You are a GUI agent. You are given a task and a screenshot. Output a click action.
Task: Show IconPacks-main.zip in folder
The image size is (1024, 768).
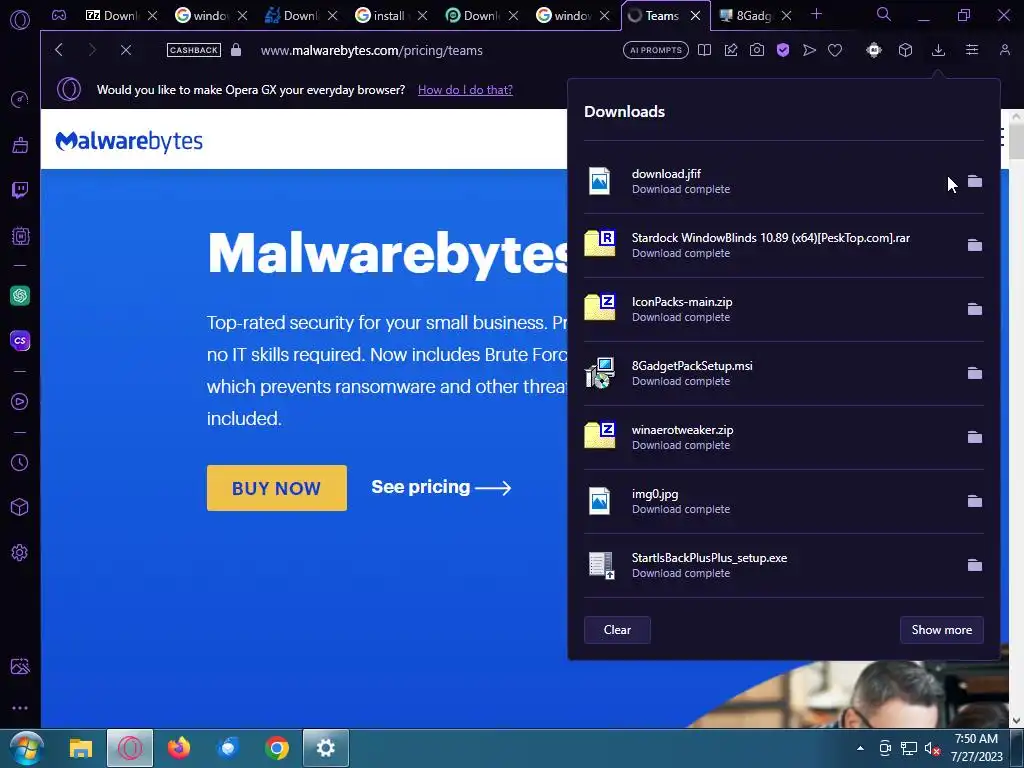[974, 309]
